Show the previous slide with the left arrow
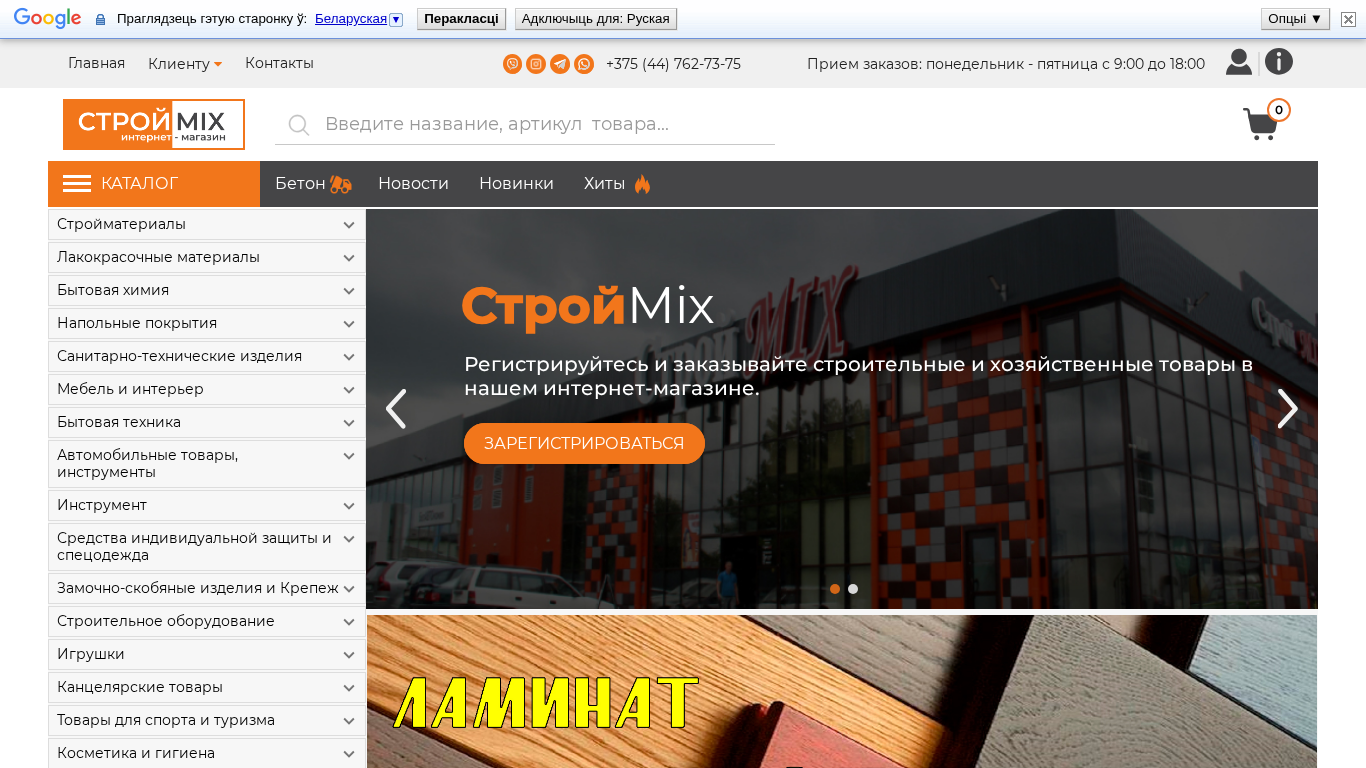This screenshot has width=1366, height=768. [396, 408]
